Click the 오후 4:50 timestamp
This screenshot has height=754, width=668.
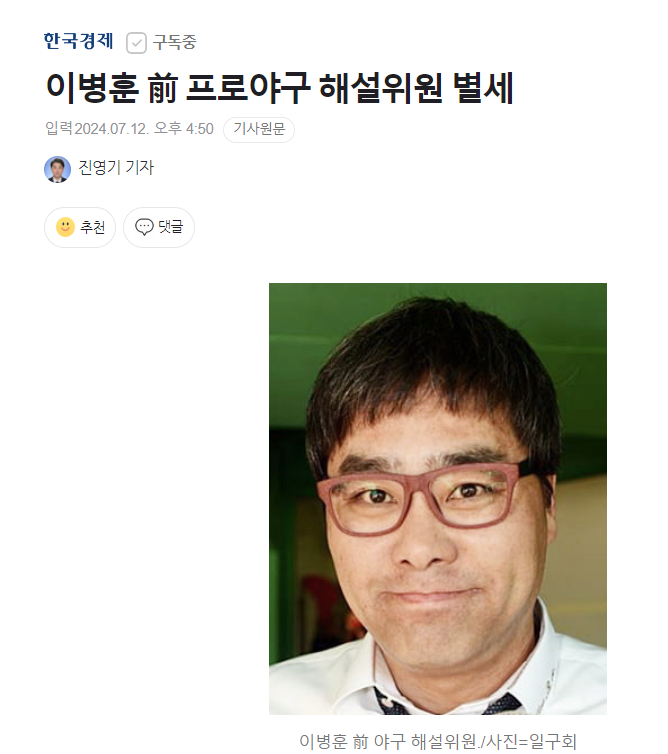[x=184, y=129]
